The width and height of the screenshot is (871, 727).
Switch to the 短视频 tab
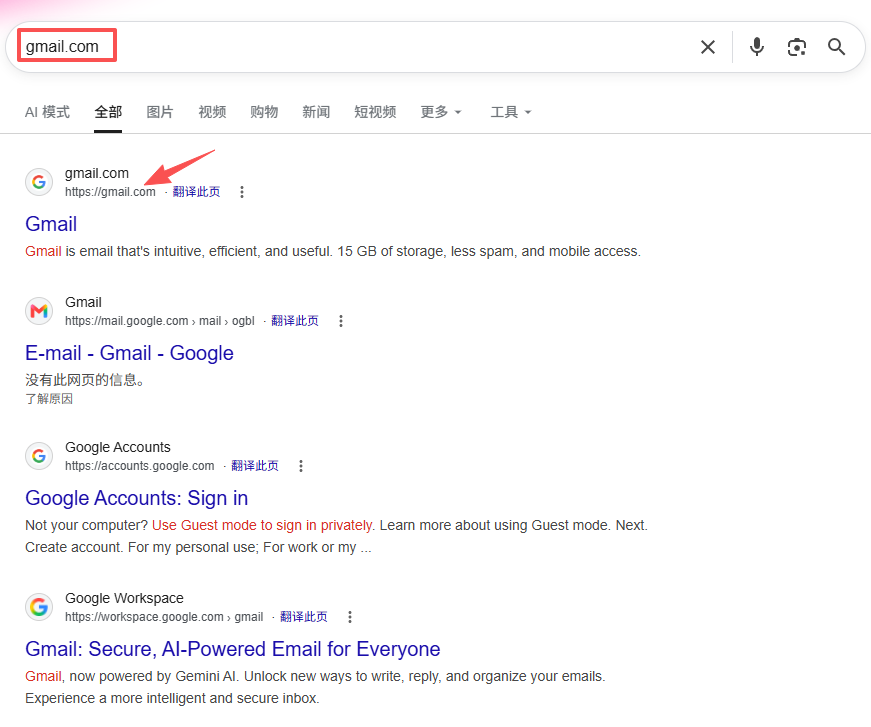[375, 112]
